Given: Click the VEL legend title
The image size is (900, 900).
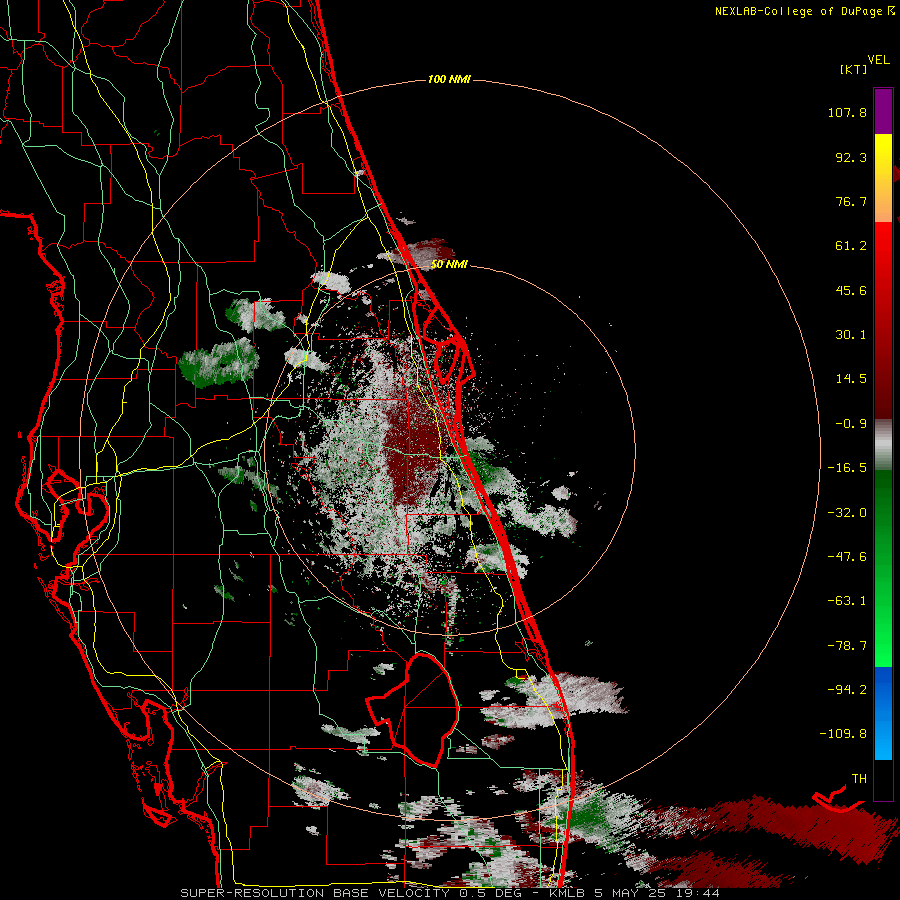Looking at the screenshot, I should tap(879, 60).
